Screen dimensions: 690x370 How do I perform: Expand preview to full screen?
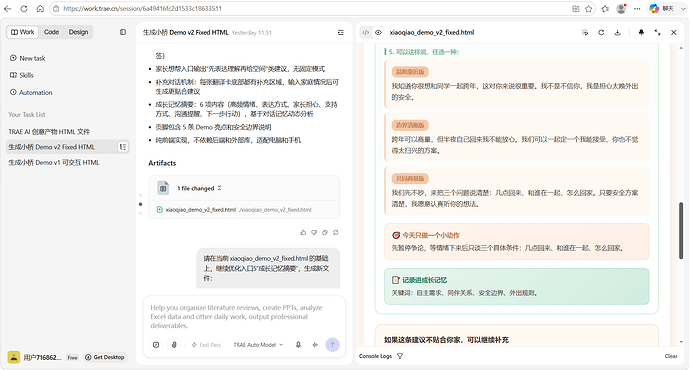pos(657,32)
